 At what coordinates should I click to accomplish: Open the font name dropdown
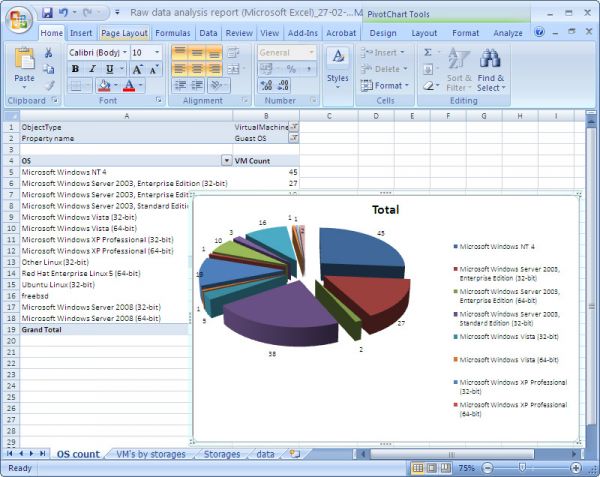click(125, 52)
